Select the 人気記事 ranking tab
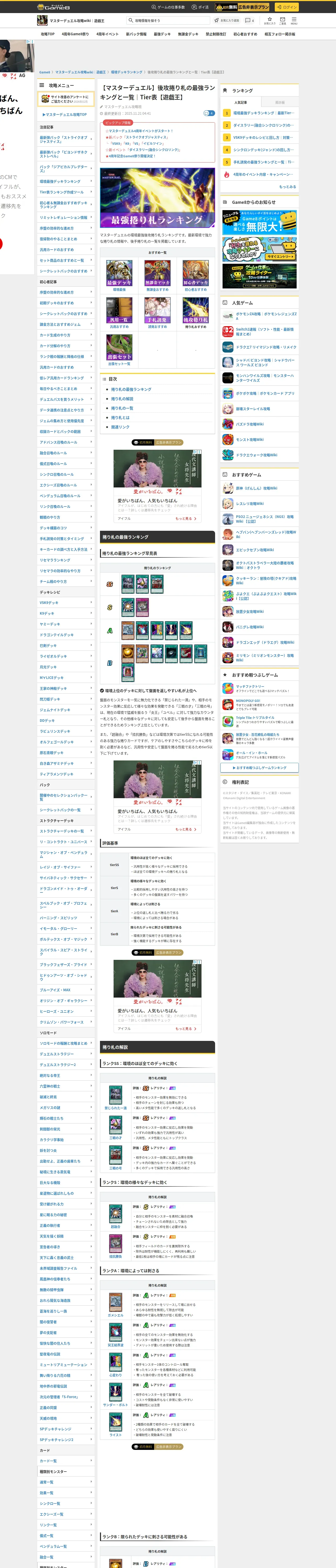This screenshot has height=1568, width=336. point(241,102)
